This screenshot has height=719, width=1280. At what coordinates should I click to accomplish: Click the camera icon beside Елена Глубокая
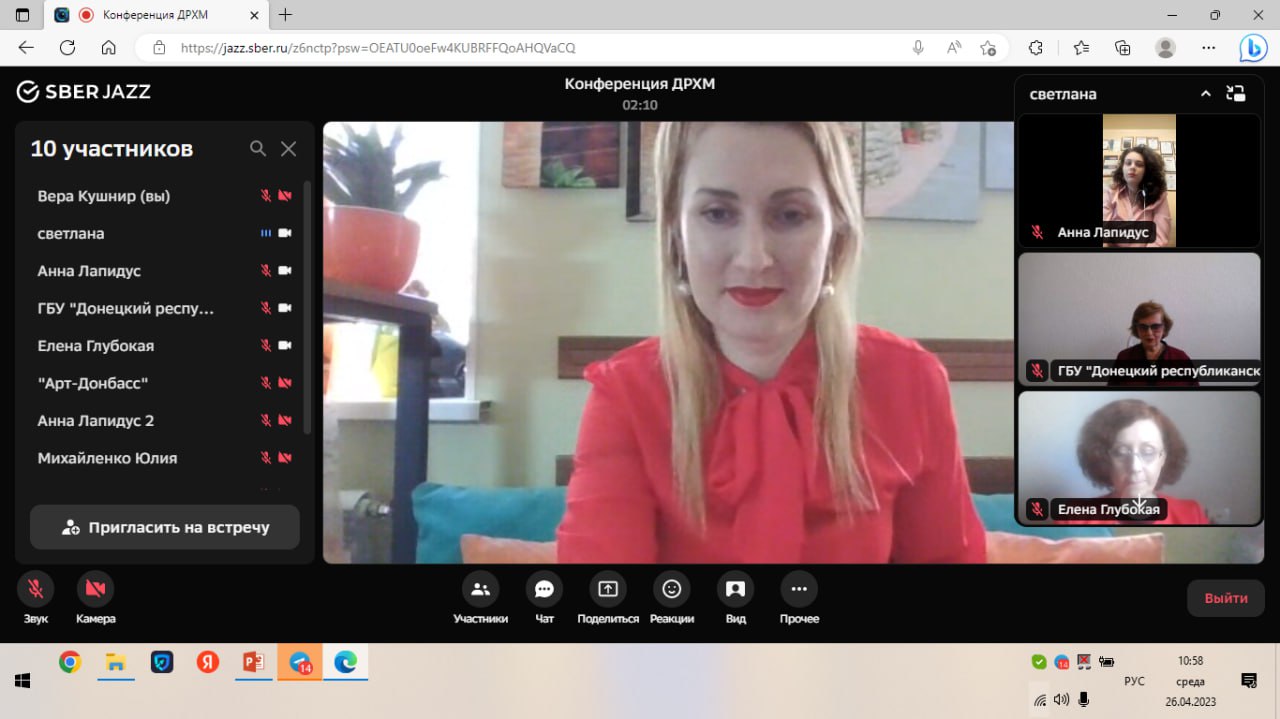pyautogui.click(x=285, y=346)
